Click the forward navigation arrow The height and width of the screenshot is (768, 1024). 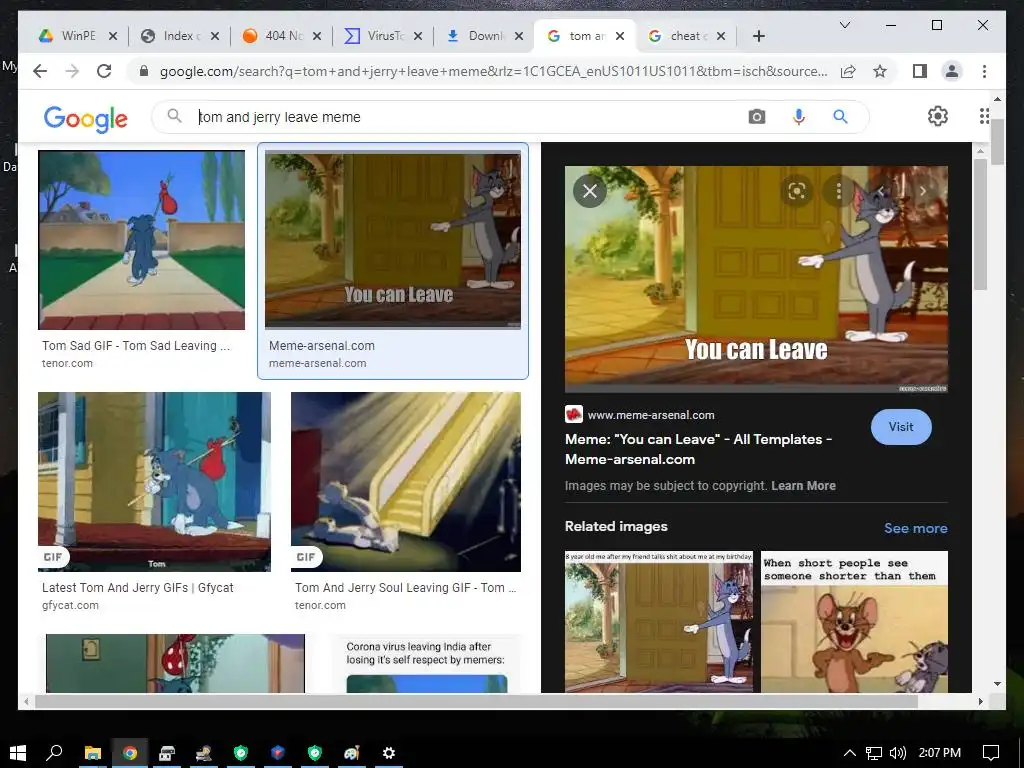(72, 71)
